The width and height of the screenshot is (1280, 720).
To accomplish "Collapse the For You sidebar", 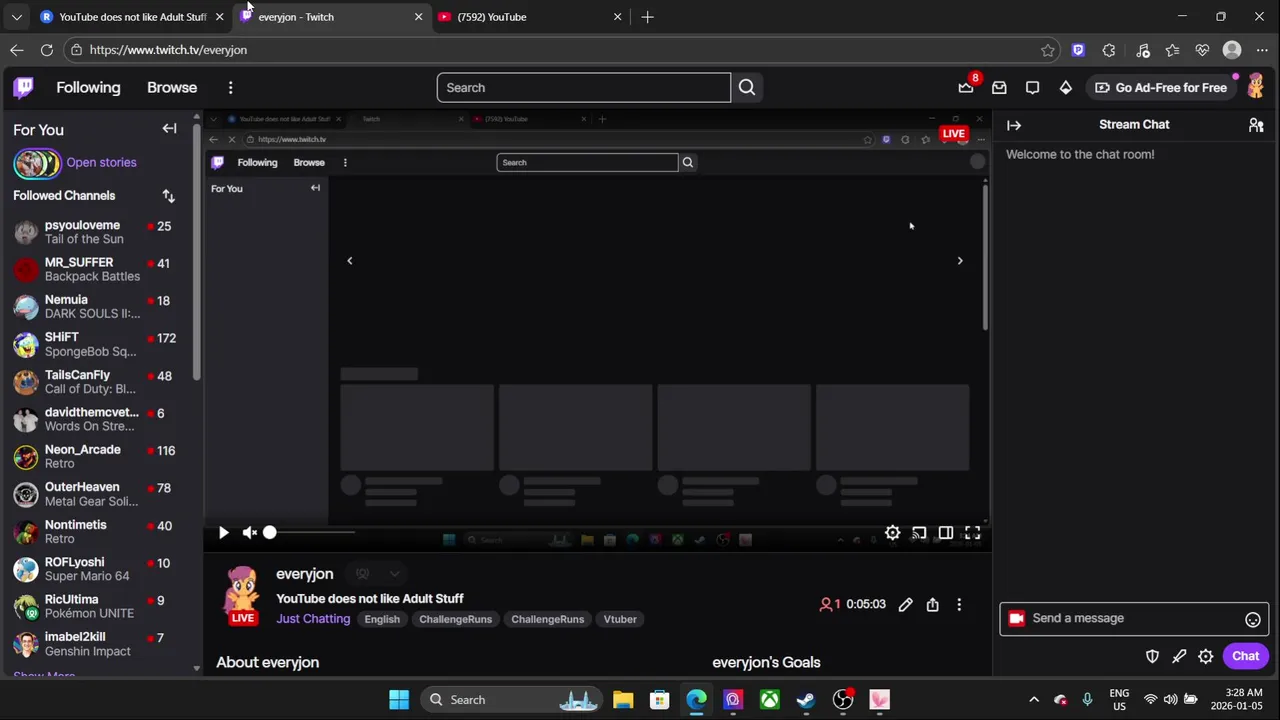I will [169, 129].
